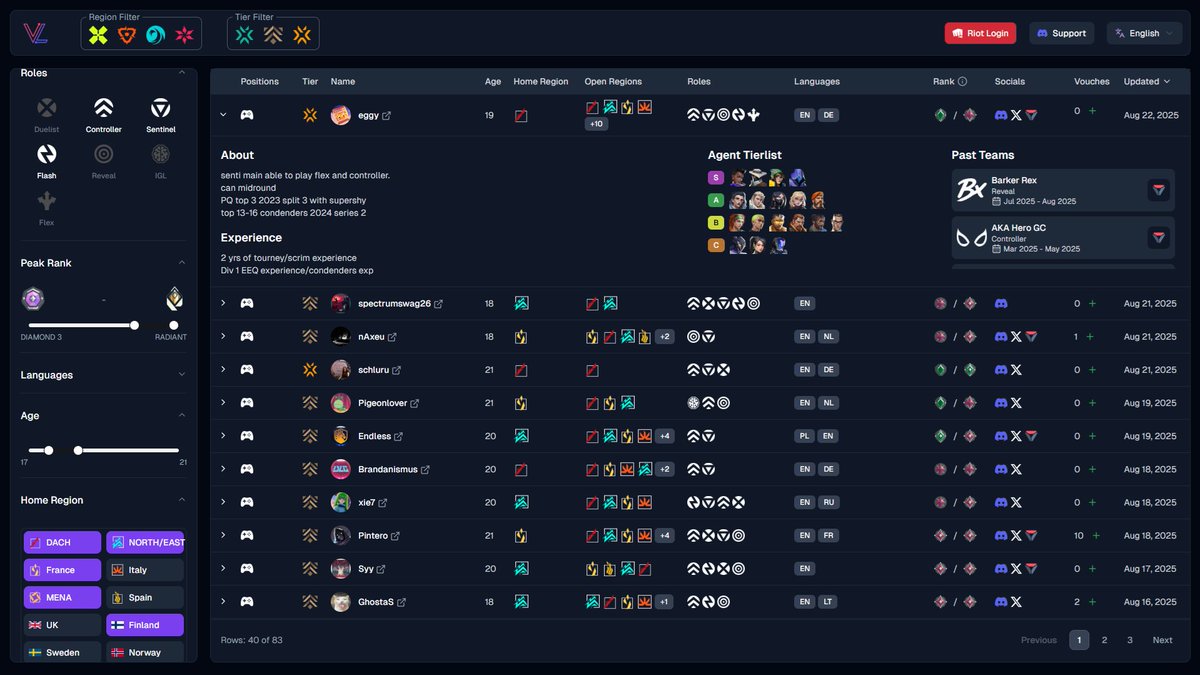
Task: Toggle the DACH home region
Action: [x=62, y=542]
